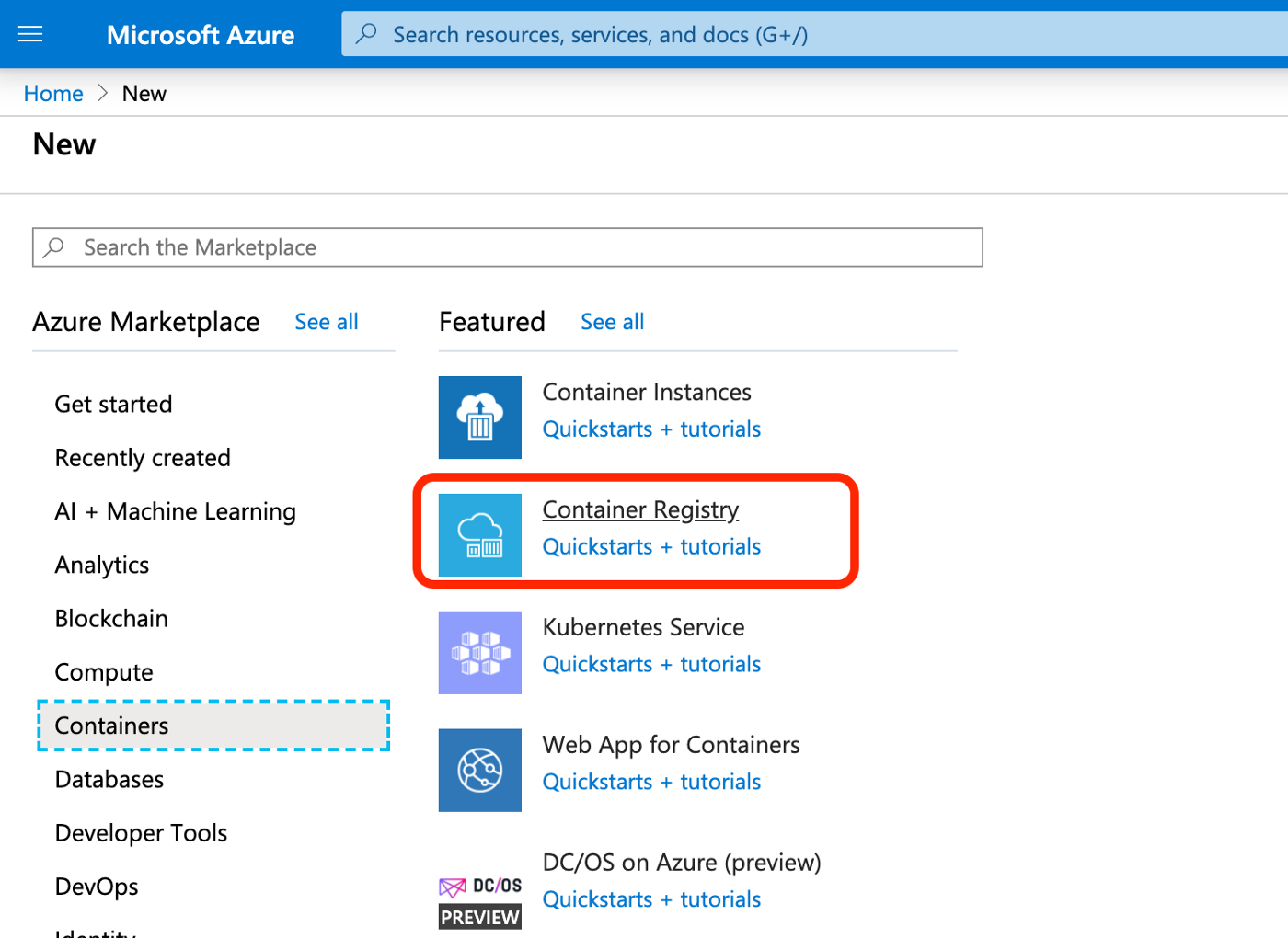The image size is (1288, 938).
Task: Select DevOps category
Action: click(97, 887)
